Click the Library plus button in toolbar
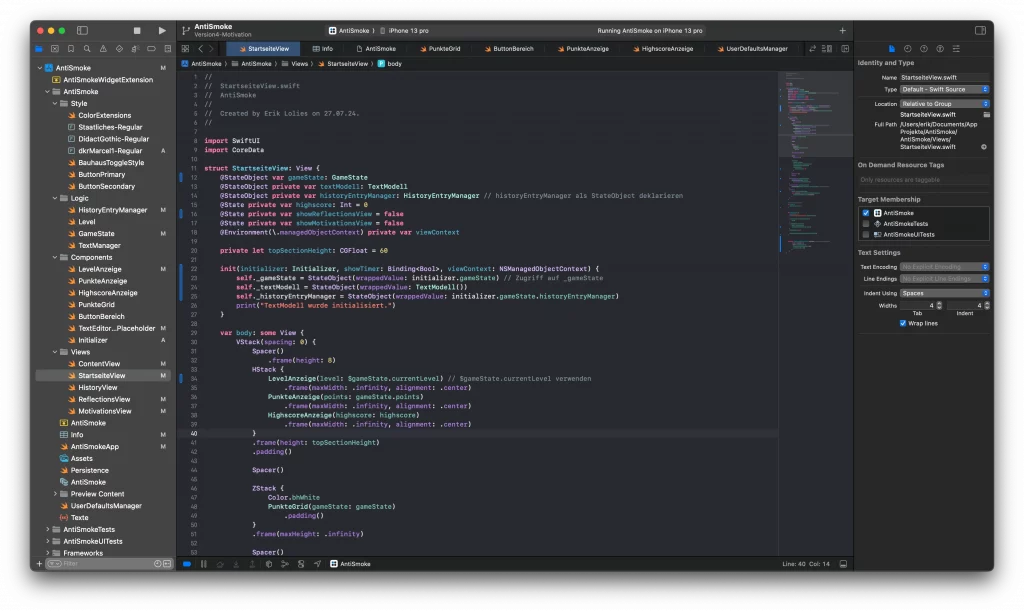This screenshot has width=1024, height=611. coord(842,31)
